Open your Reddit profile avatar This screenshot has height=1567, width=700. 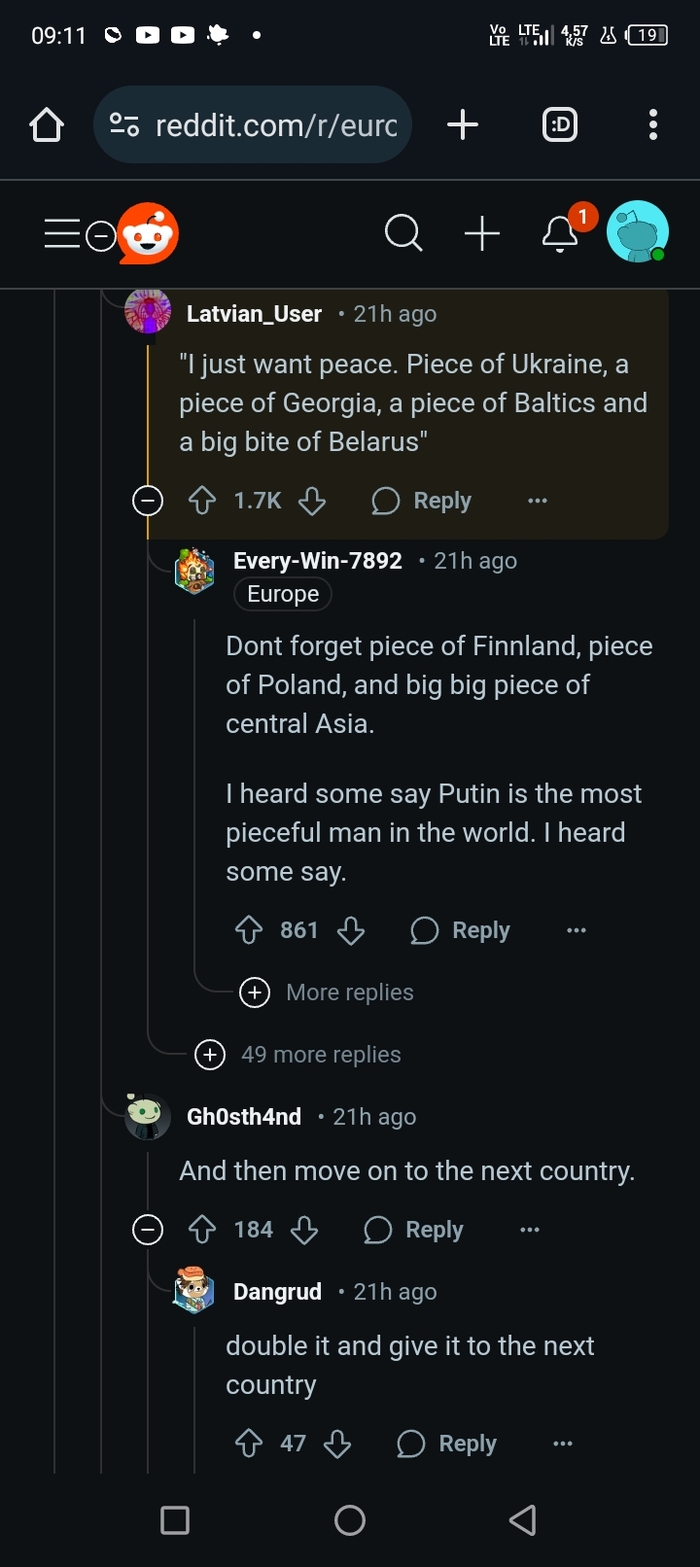click(x=637, y=233)
